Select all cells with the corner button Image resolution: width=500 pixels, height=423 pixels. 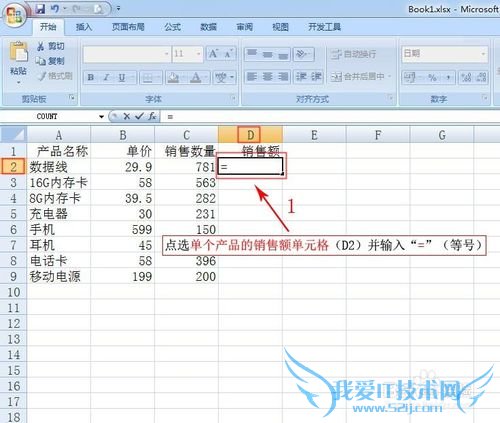(x=13, y=135)
